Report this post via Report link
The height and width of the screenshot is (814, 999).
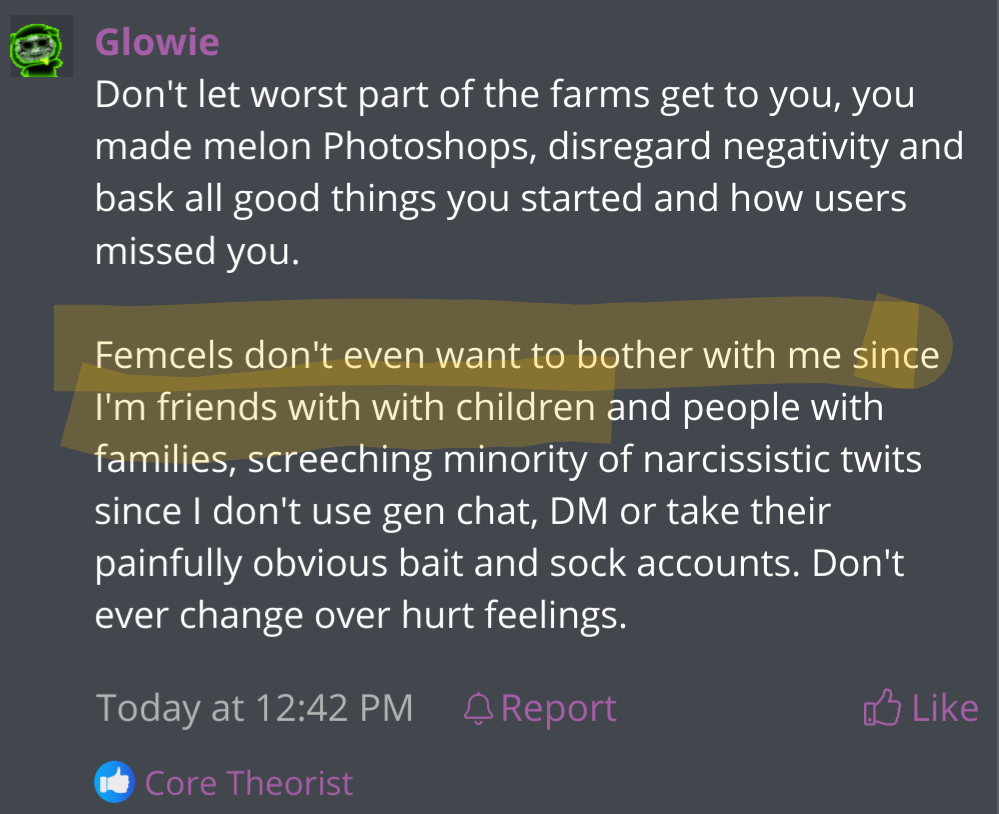pos(558,708)
